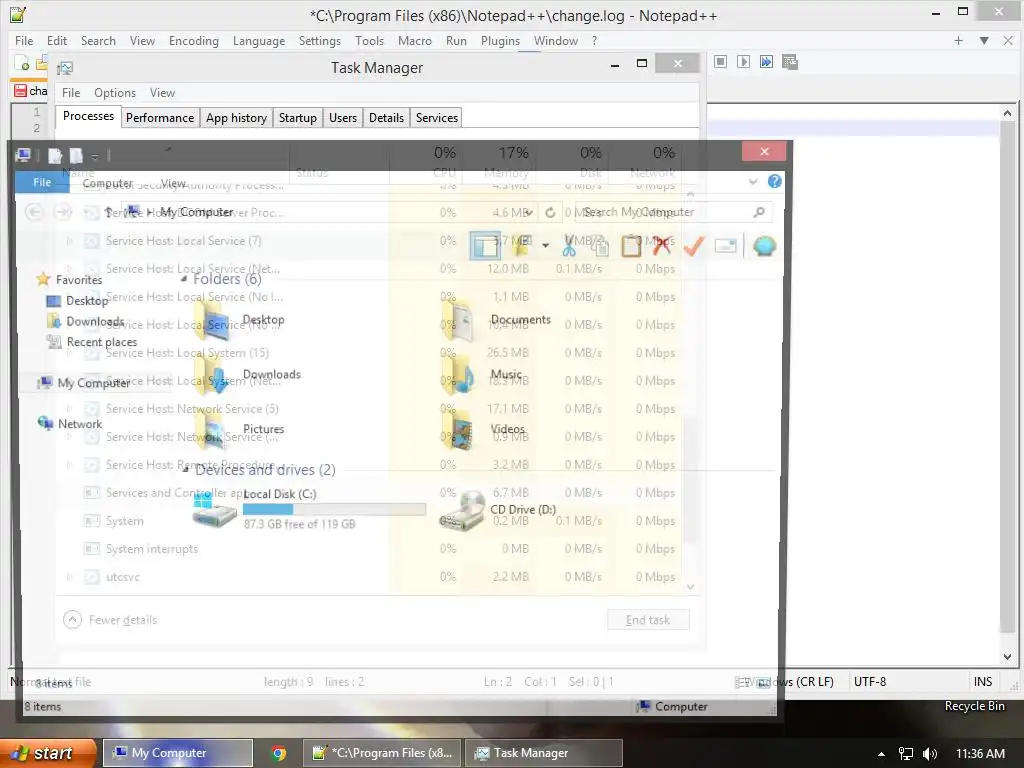
Task: Click Properties icon in My Computer quick access toolbar
Action: tap(55, 155)
